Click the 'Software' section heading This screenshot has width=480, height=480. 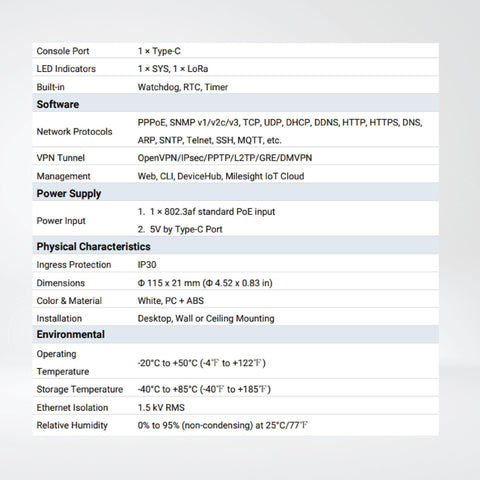pyautogui.click(x=58, y=104)
